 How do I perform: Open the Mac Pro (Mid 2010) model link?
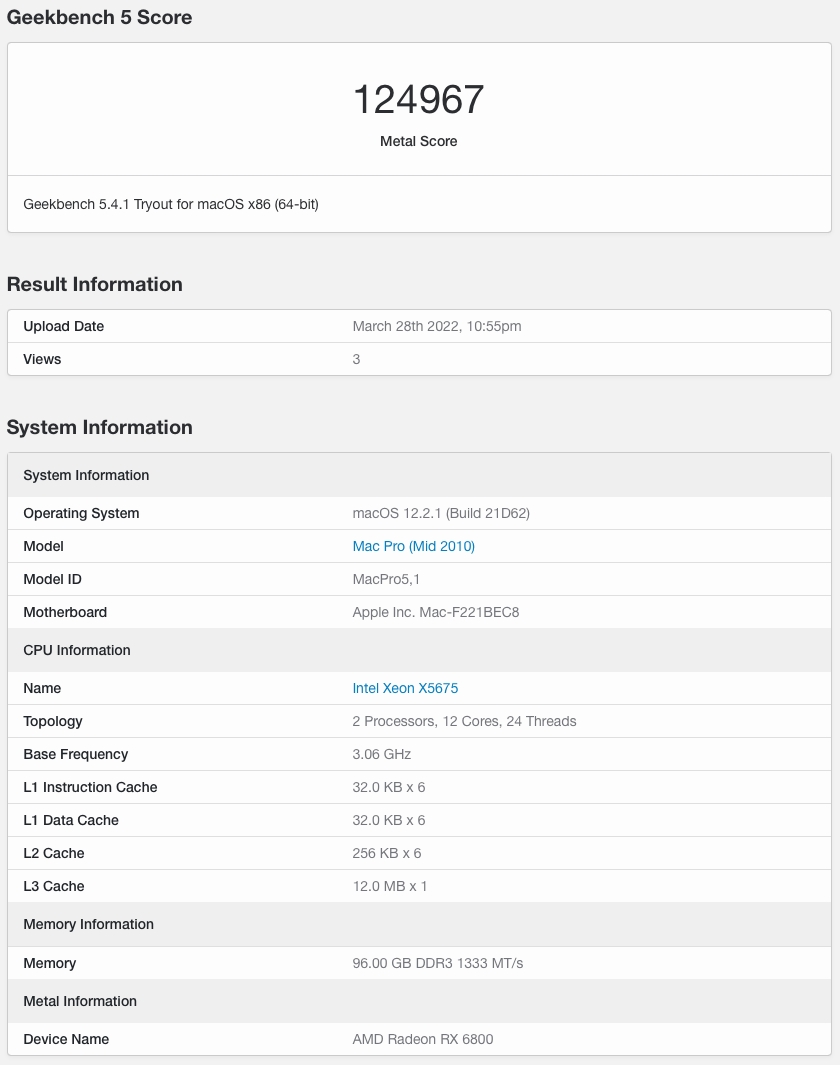click(x=414, y=546)
